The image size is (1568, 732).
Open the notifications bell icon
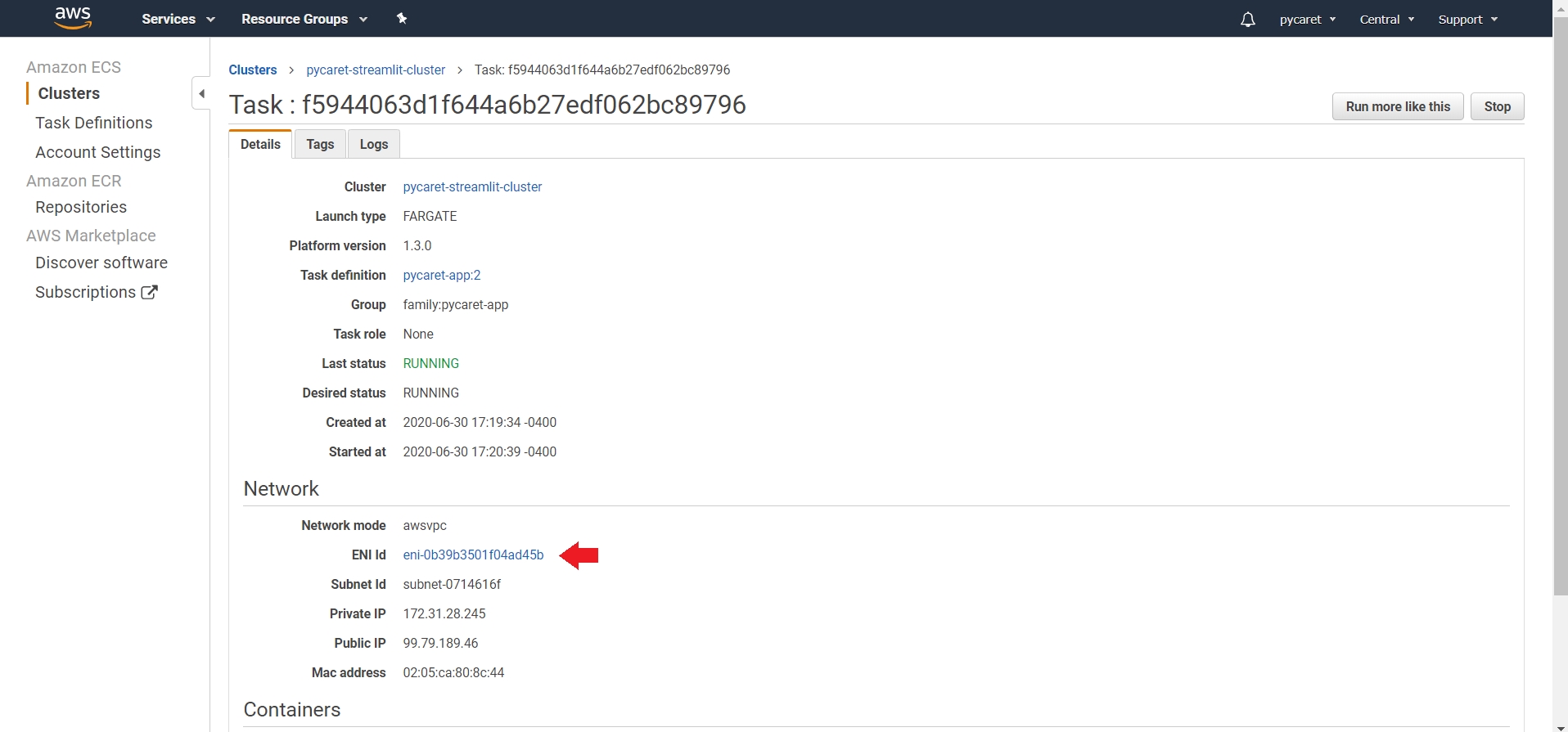pos(1247,20)
